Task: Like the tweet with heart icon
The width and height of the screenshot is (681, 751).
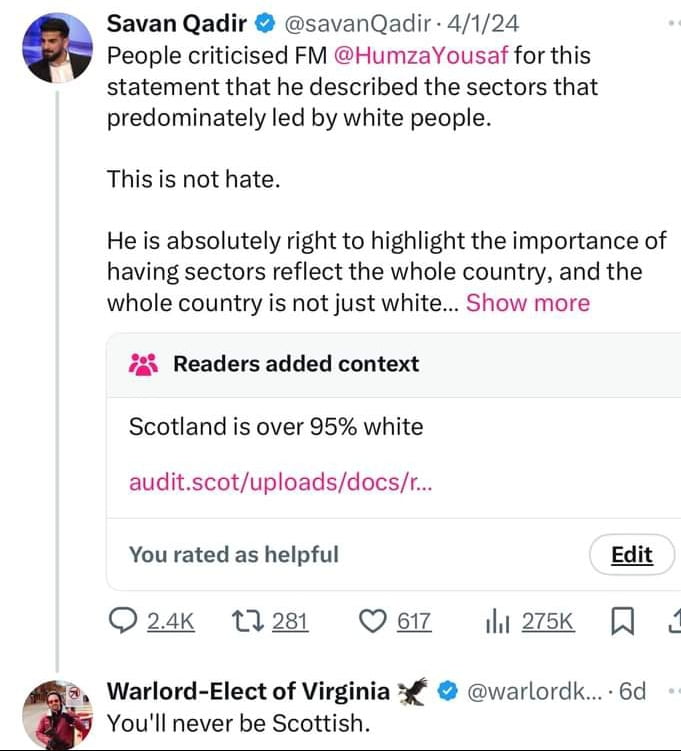Action: click(x=372, y=621)
